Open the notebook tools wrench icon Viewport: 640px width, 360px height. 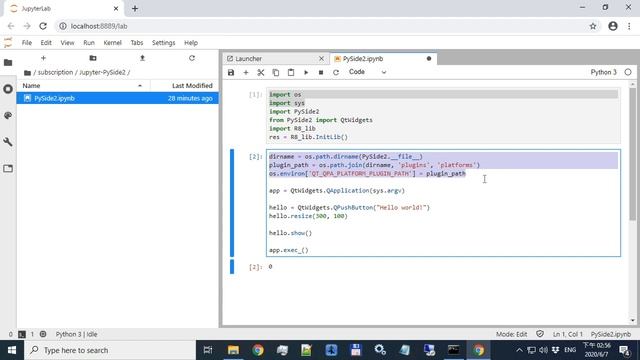[8, 142]
